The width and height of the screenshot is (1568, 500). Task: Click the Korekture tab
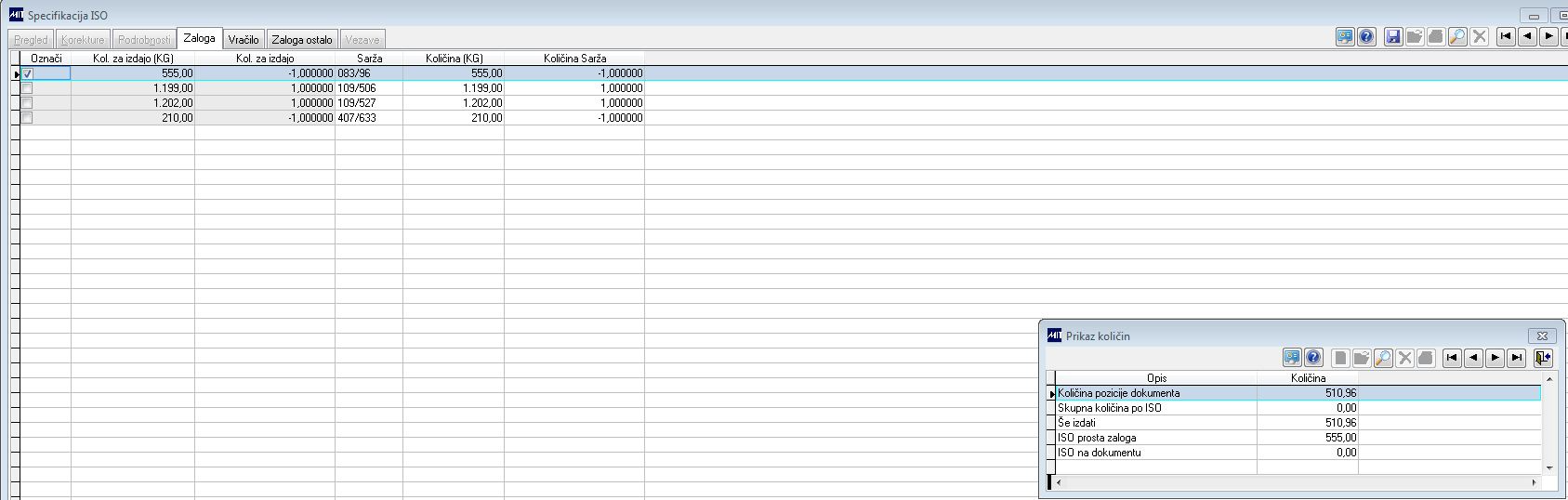pos(83,40)
